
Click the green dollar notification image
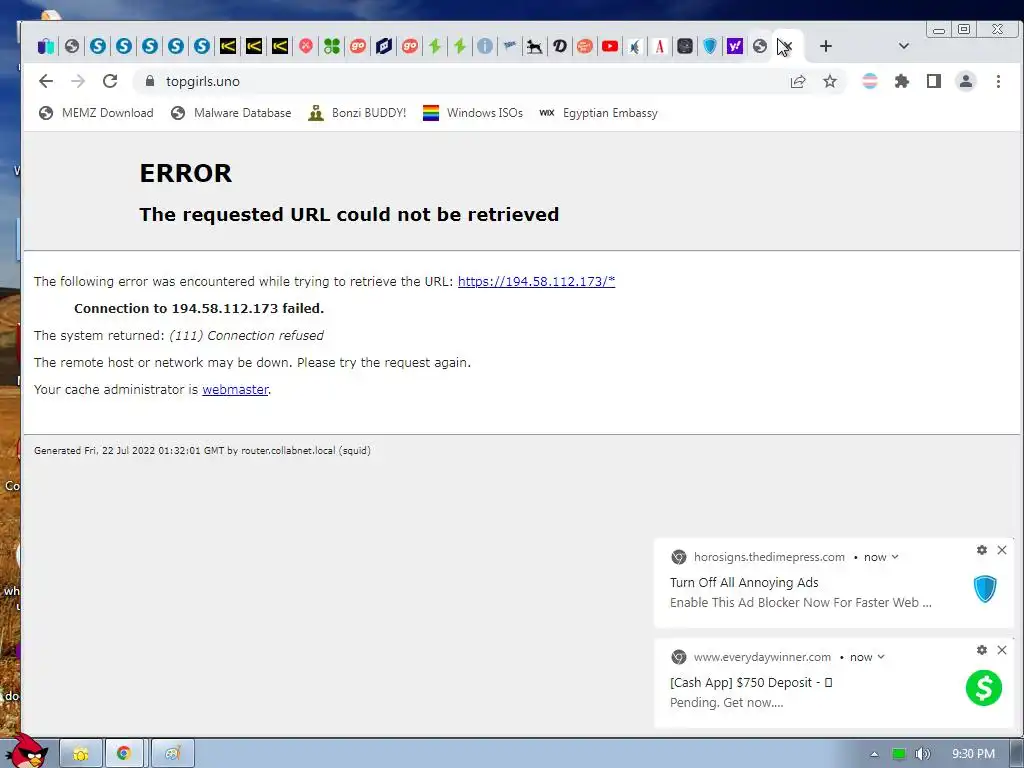click(x=984, y=688)
